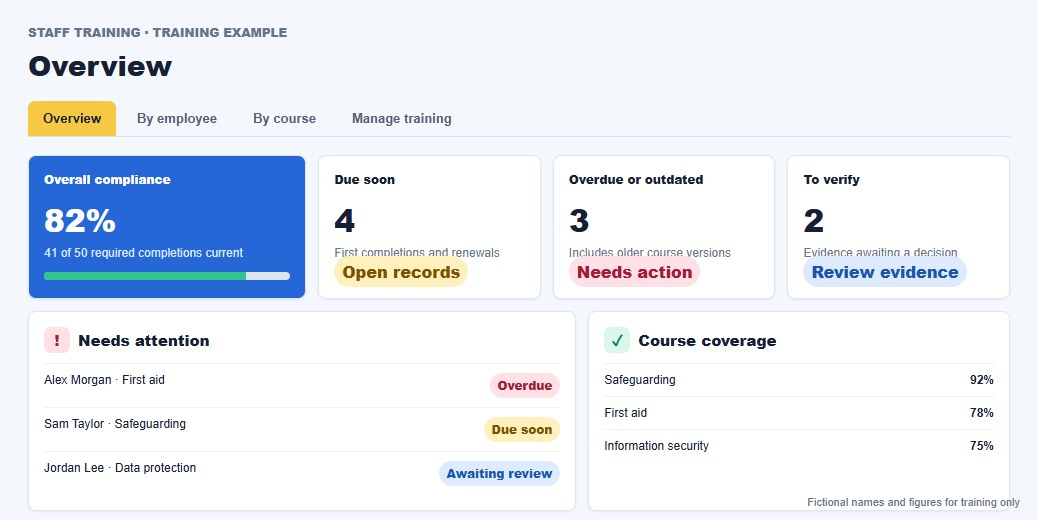Click the overall compliance progress bar
The image size is (1038, 520).
[167, 276]
